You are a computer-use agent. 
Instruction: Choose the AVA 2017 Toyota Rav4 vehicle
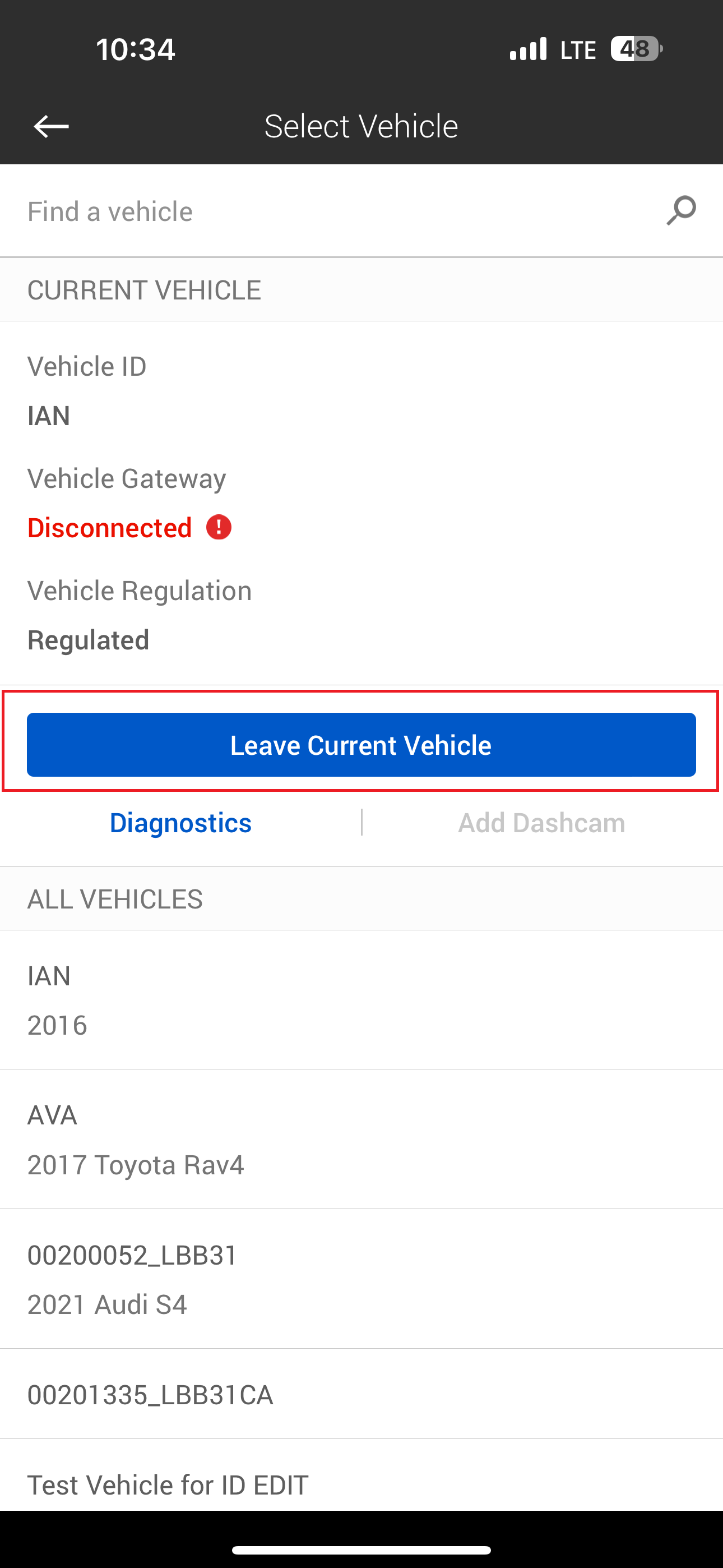click(x=361, y=1139)
